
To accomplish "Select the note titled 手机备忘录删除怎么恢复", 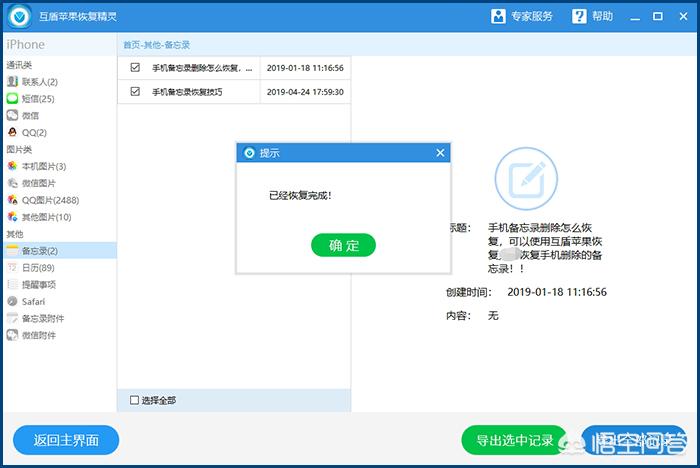I will click(202, 68).
